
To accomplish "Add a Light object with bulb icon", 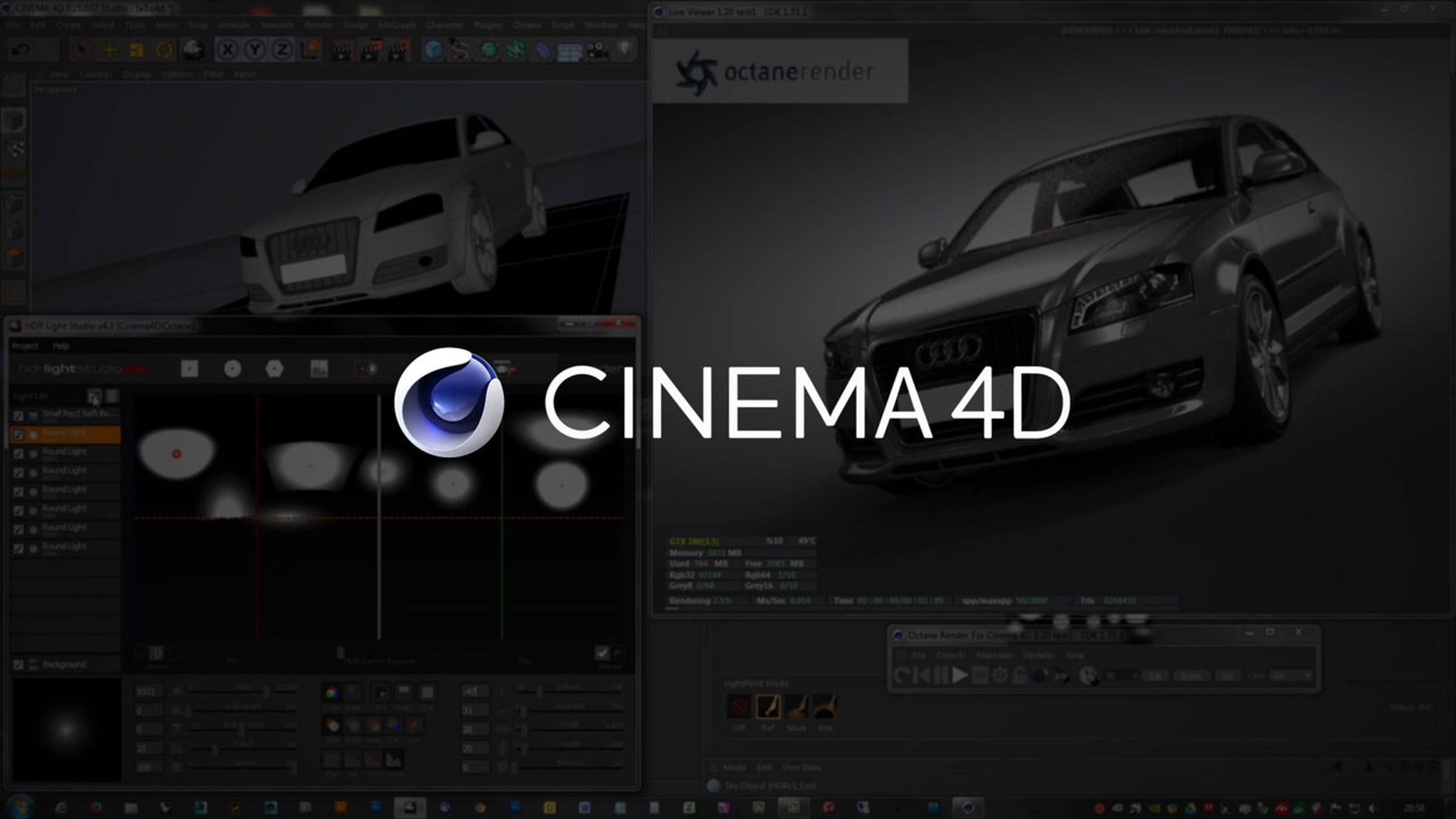I will [x=625, y=50].
